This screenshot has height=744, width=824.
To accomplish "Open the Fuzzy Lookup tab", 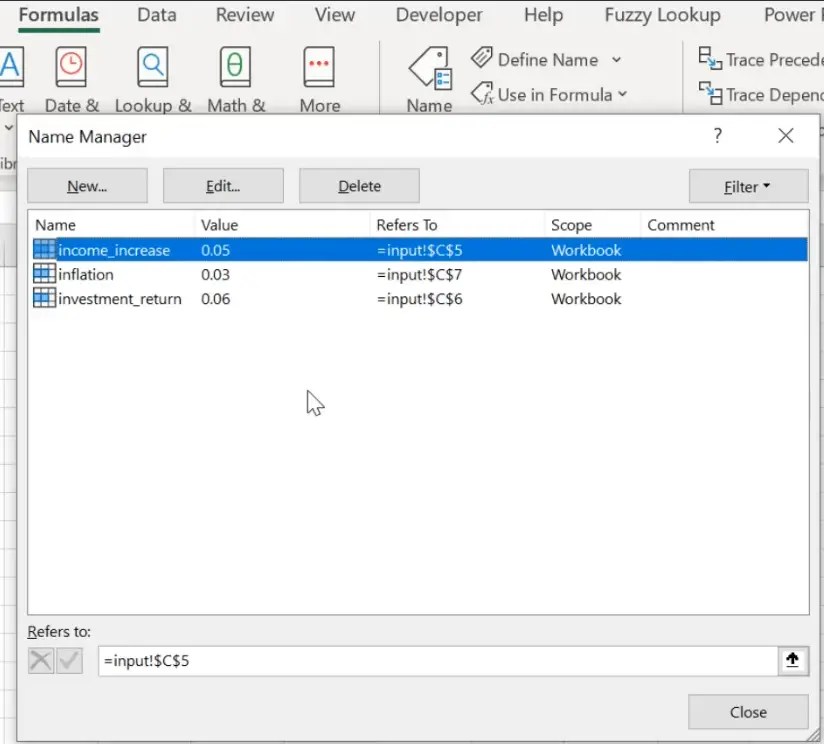I will tap(662, 15).
